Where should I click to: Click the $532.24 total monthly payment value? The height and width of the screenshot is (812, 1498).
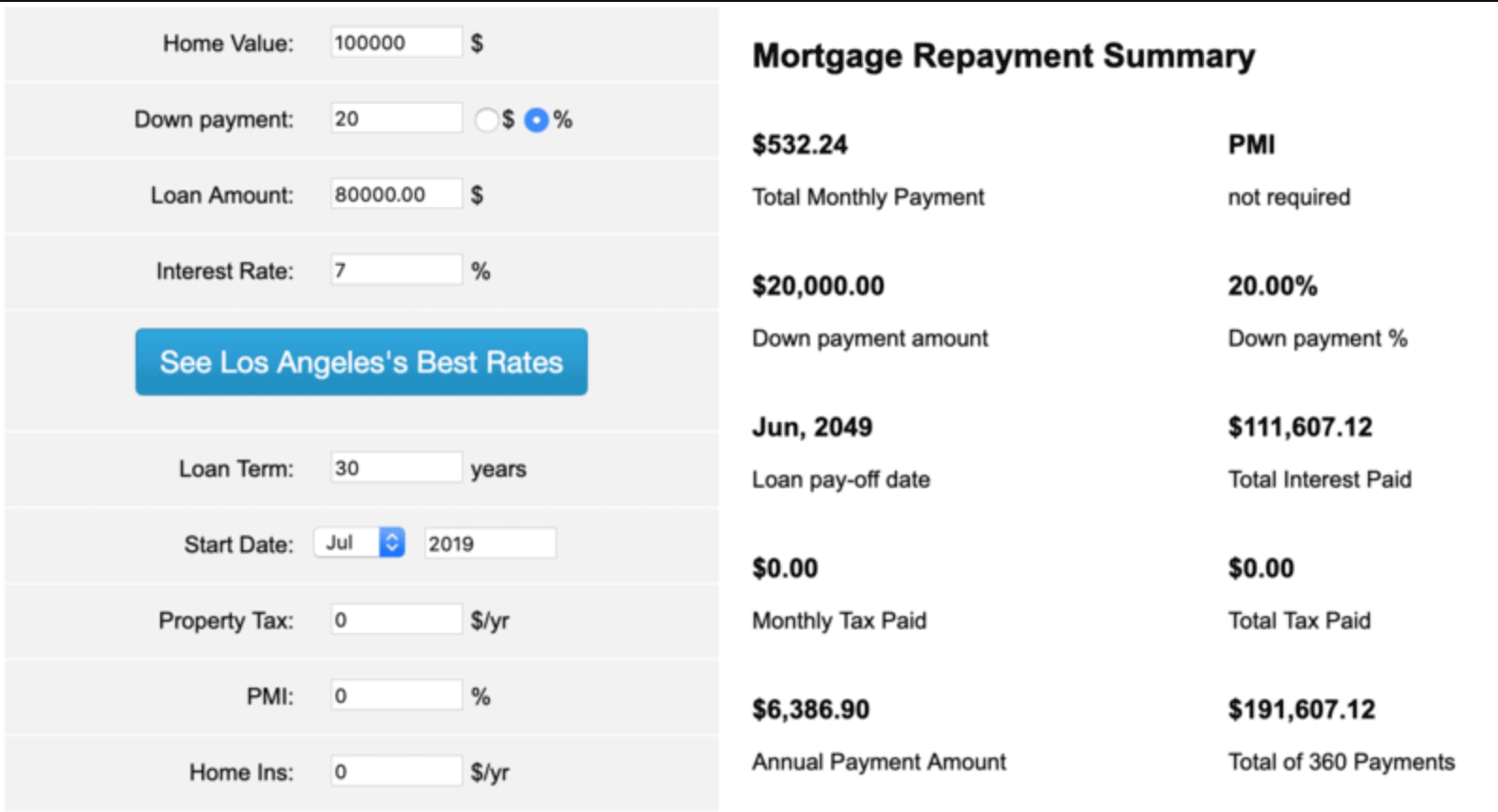point(800,145)
